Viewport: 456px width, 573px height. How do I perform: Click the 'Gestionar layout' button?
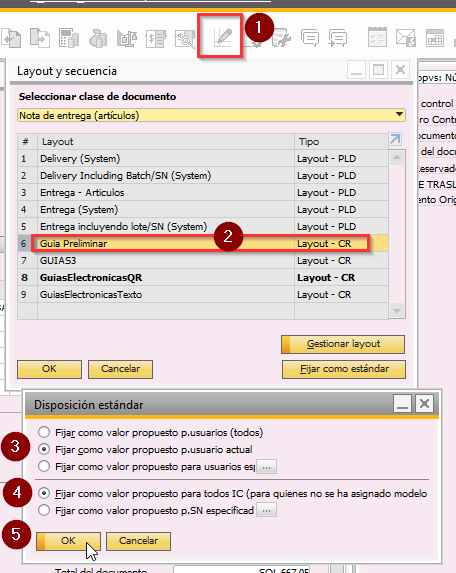[343, 344]
